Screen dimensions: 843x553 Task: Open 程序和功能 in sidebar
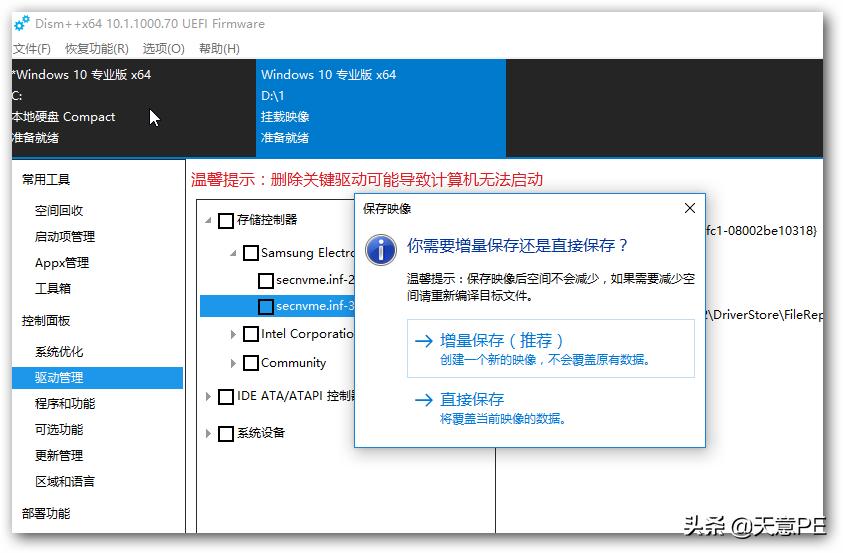pos(65,404)
